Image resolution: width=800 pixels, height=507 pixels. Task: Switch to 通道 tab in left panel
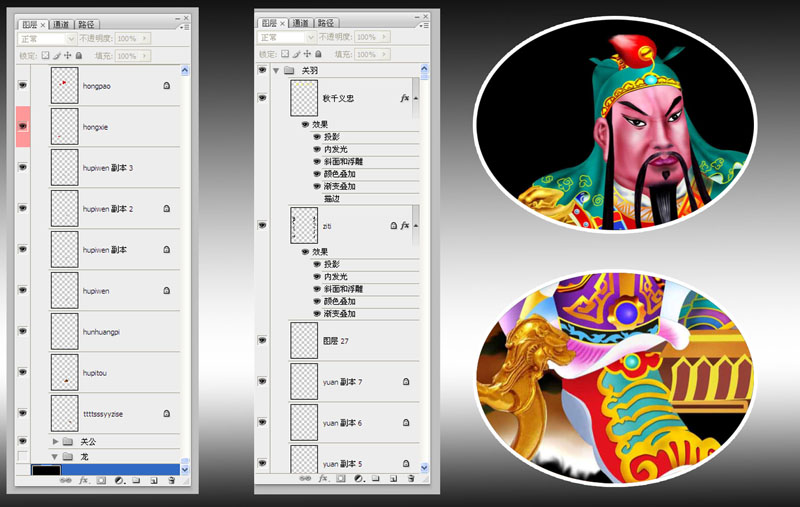61,24
